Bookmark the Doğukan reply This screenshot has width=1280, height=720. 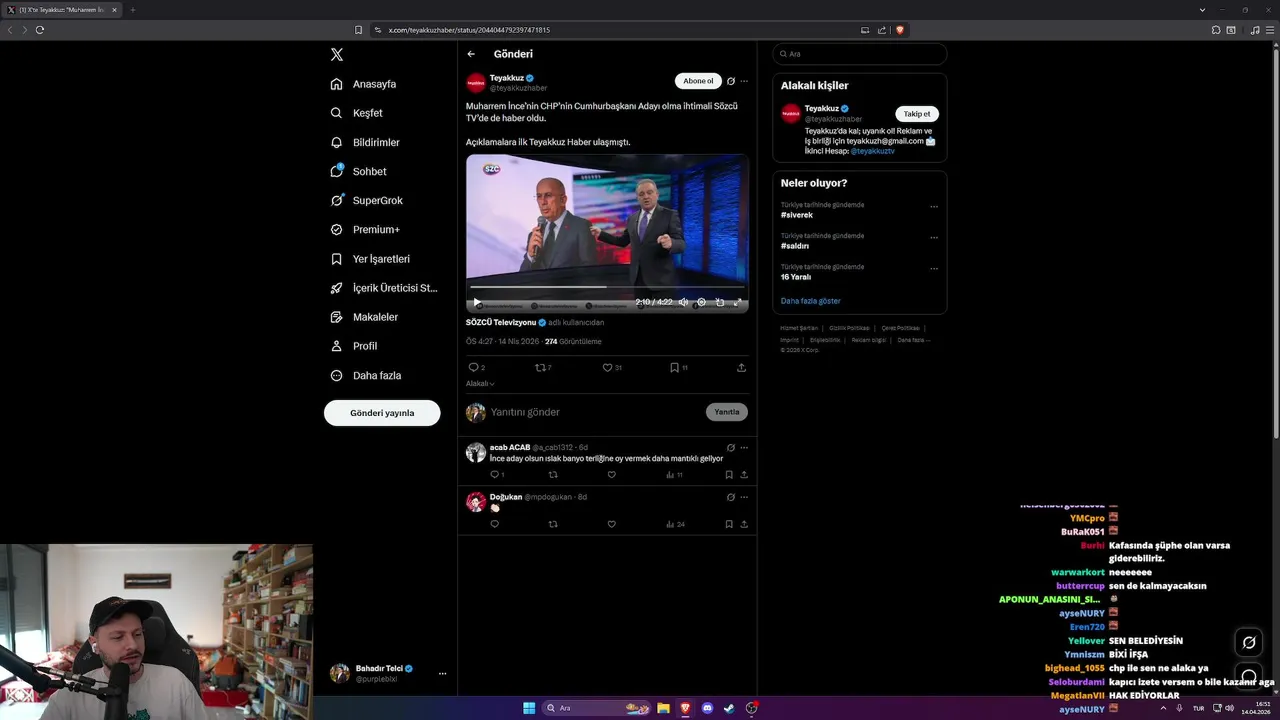coord(729,524)
